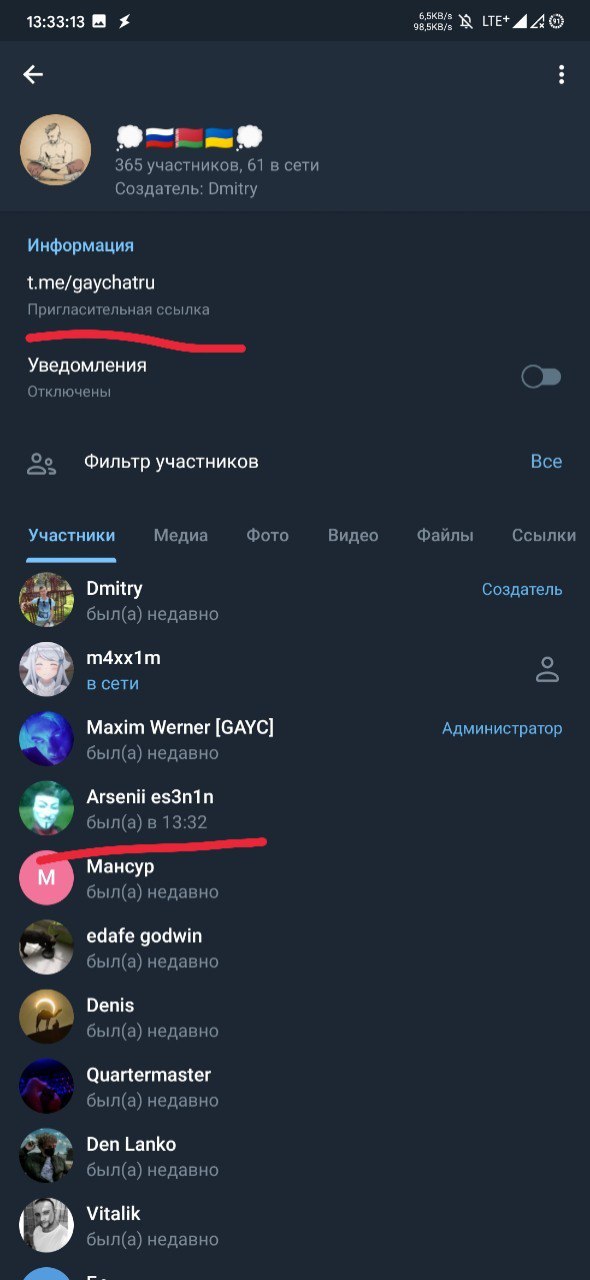Click the people icon beside Фильтр участников
The height and width of the screenshot is (1280, 590).
click(41, 463)
